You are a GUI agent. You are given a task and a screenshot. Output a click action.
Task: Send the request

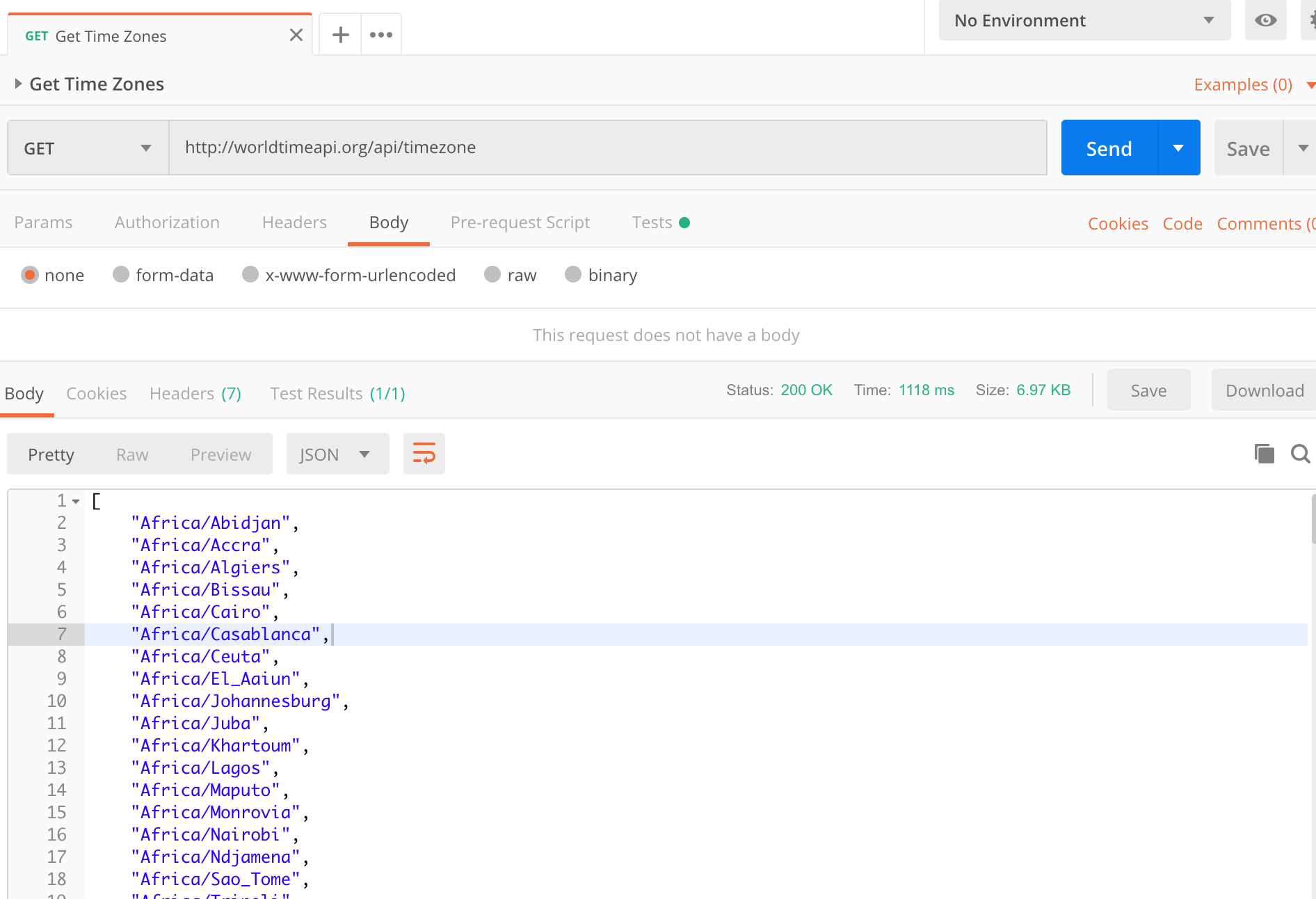(x=1109, y=148)
